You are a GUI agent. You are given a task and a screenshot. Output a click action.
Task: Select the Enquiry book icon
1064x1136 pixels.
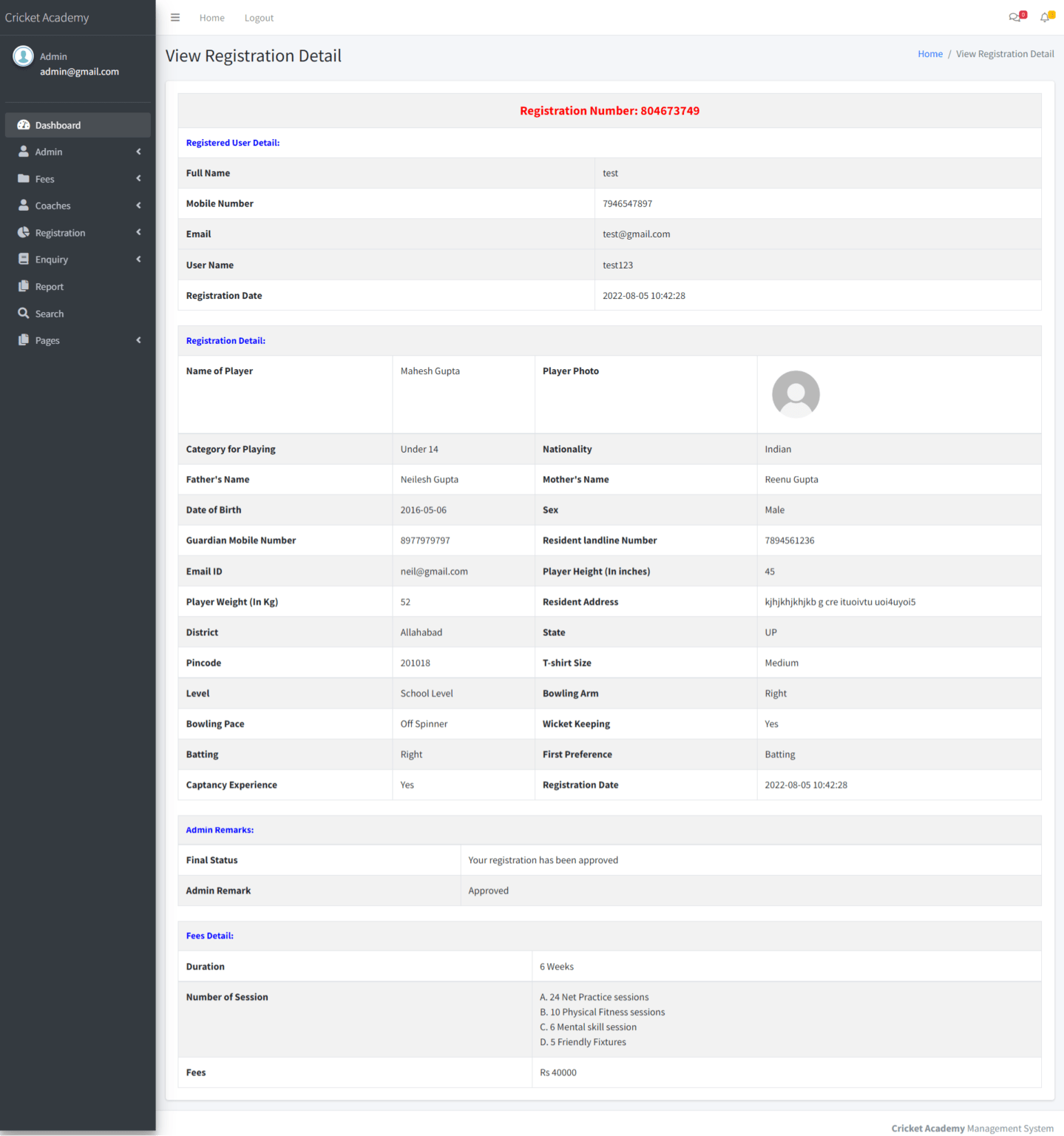coord(24,259)
